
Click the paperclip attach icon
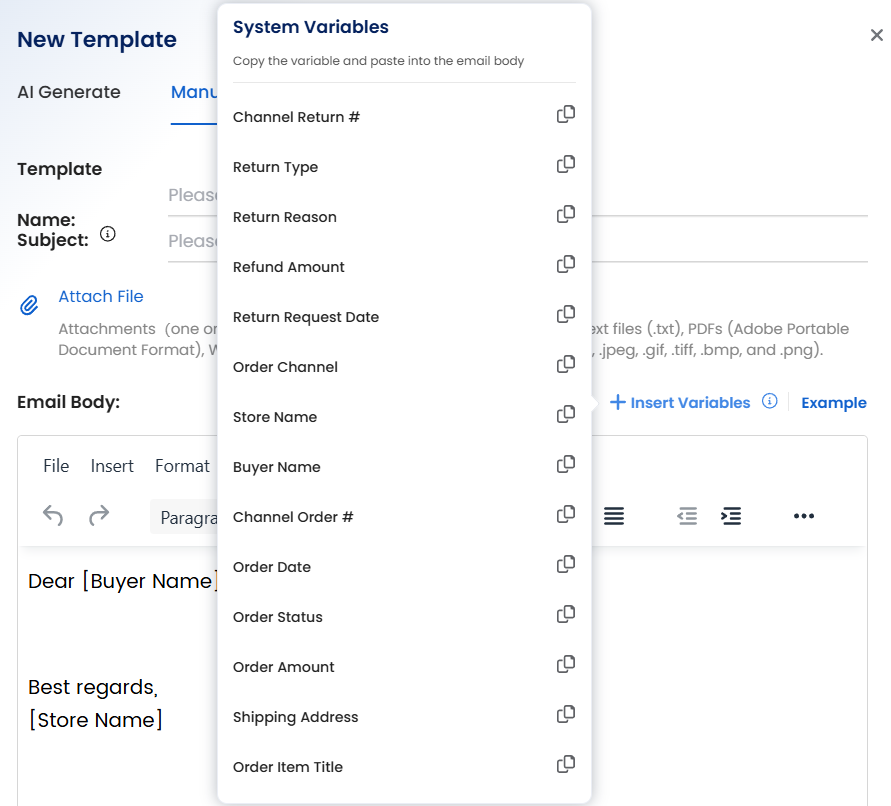[30, 305]
